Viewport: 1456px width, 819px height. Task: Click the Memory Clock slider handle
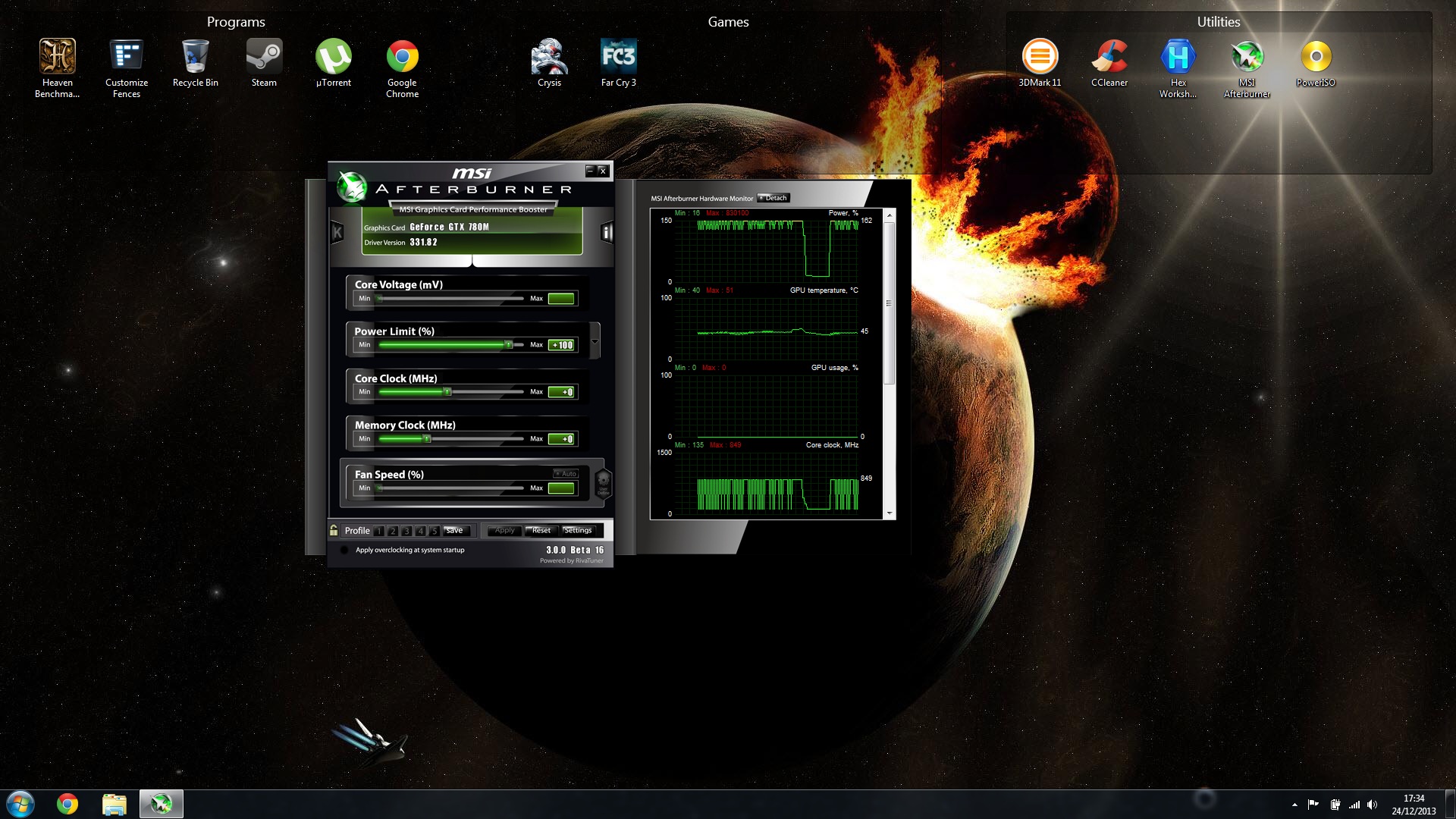click(x=427, y=439)
